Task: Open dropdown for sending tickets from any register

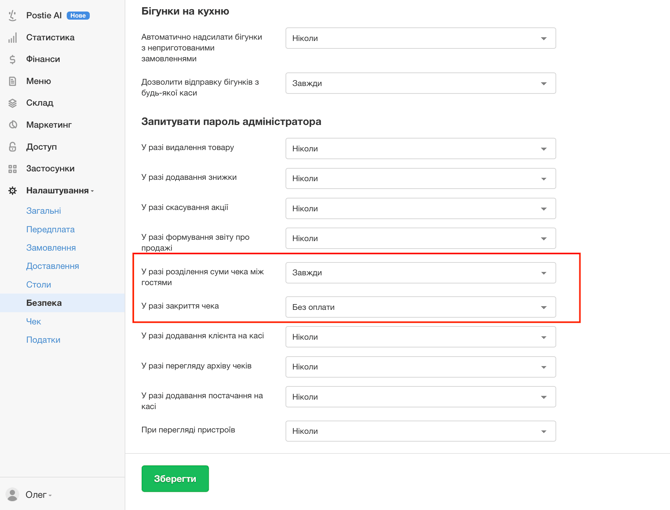Action: 420,83
